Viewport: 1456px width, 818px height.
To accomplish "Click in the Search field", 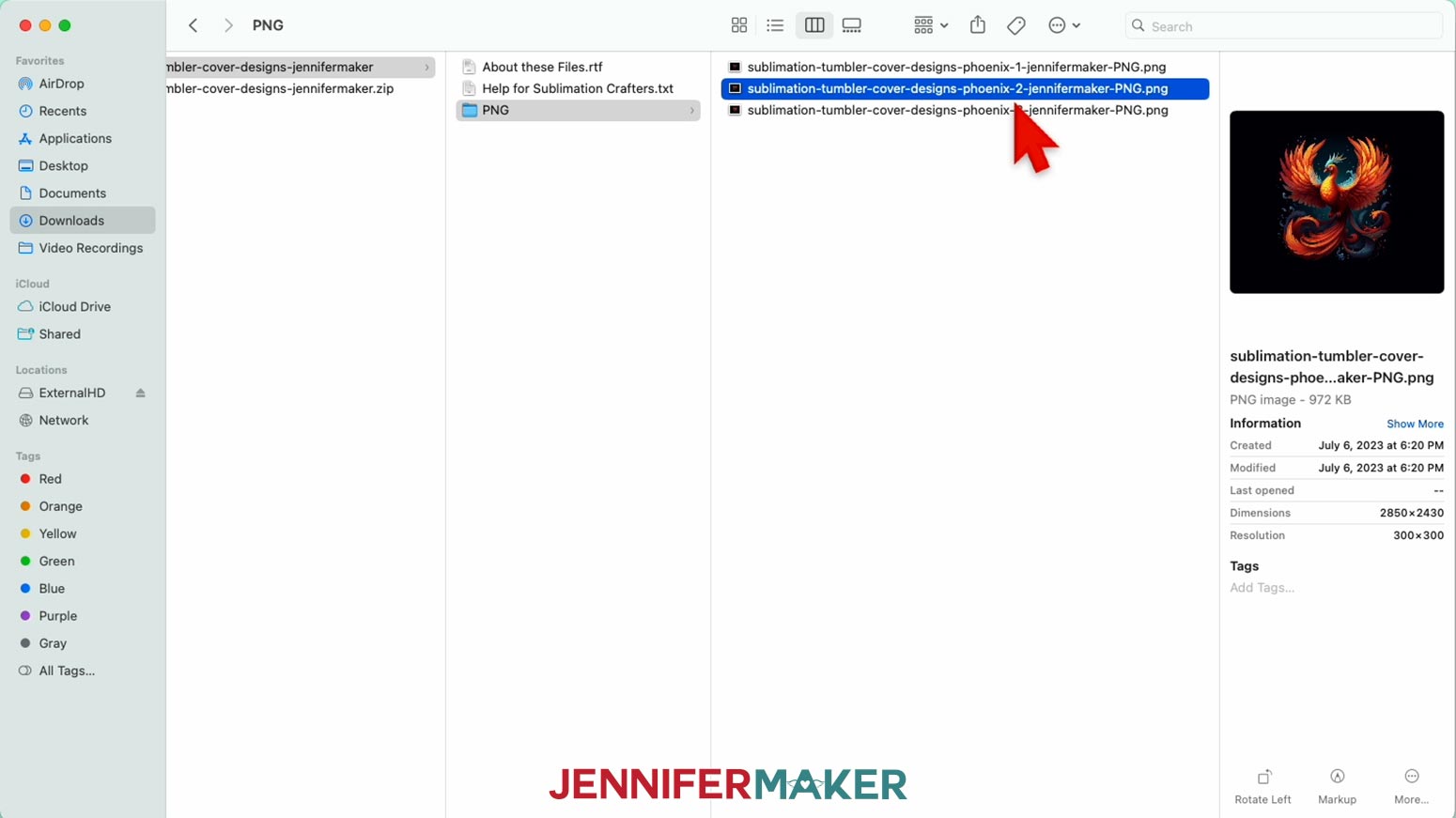I will [1283, 26].
